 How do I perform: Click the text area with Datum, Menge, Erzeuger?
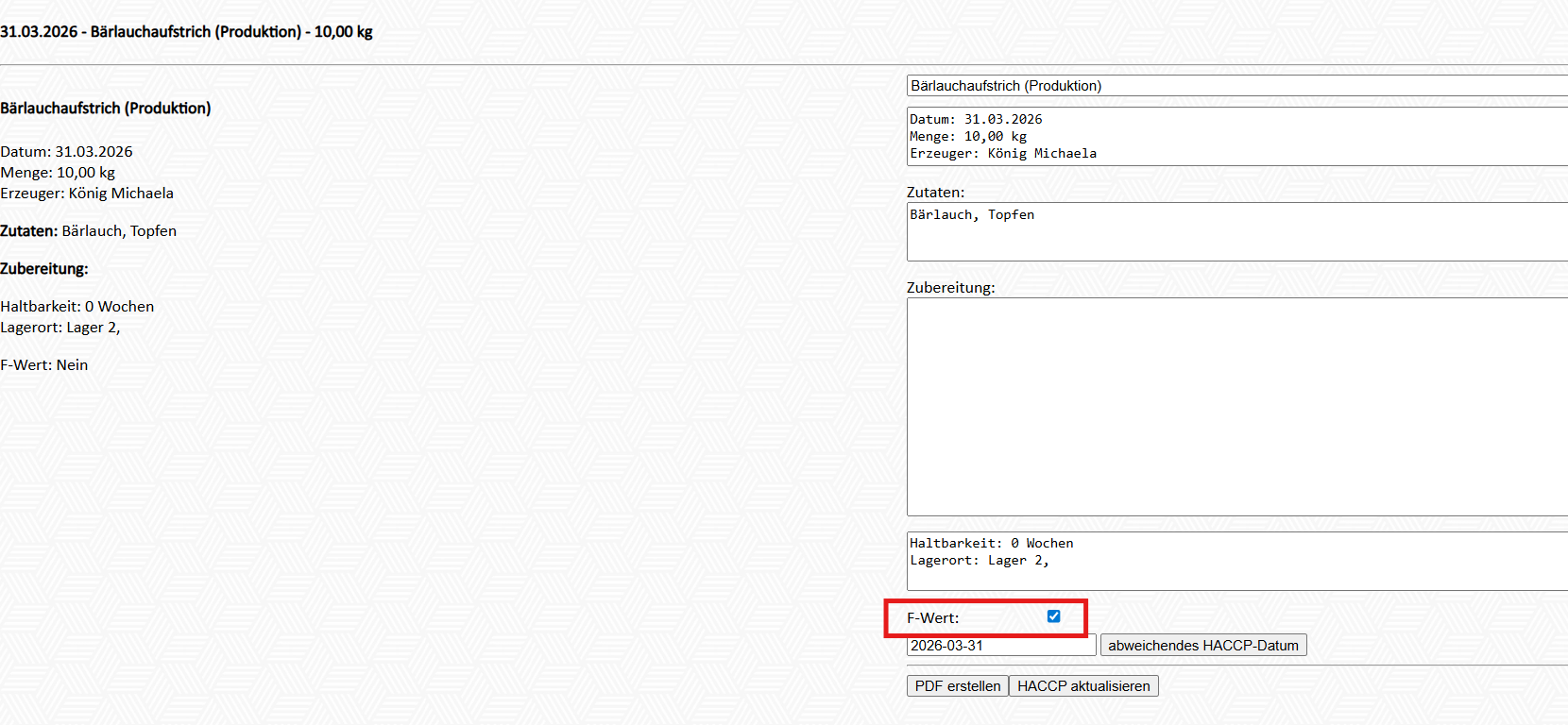[x=1228, y=137]
